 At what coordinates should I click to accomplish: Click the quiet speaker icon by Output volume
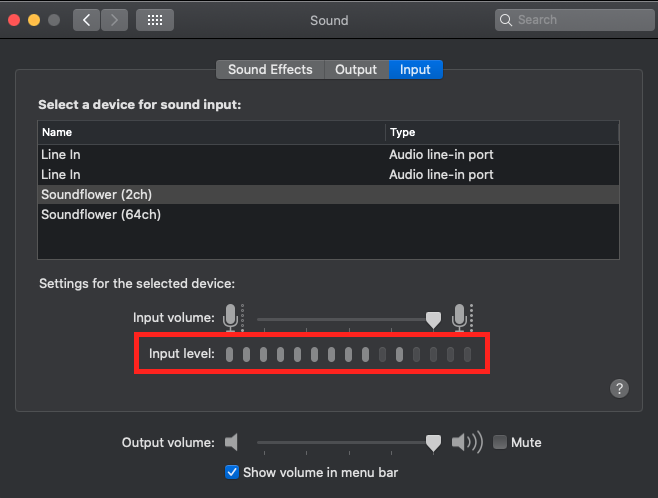coord(231,442)
